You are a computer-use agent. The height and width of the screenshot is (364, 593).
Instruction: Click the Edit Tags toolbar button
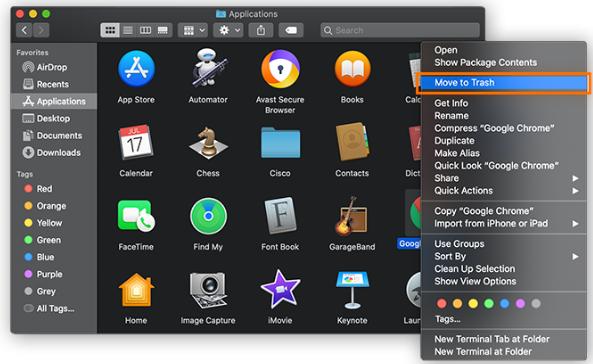pos(291,30)
